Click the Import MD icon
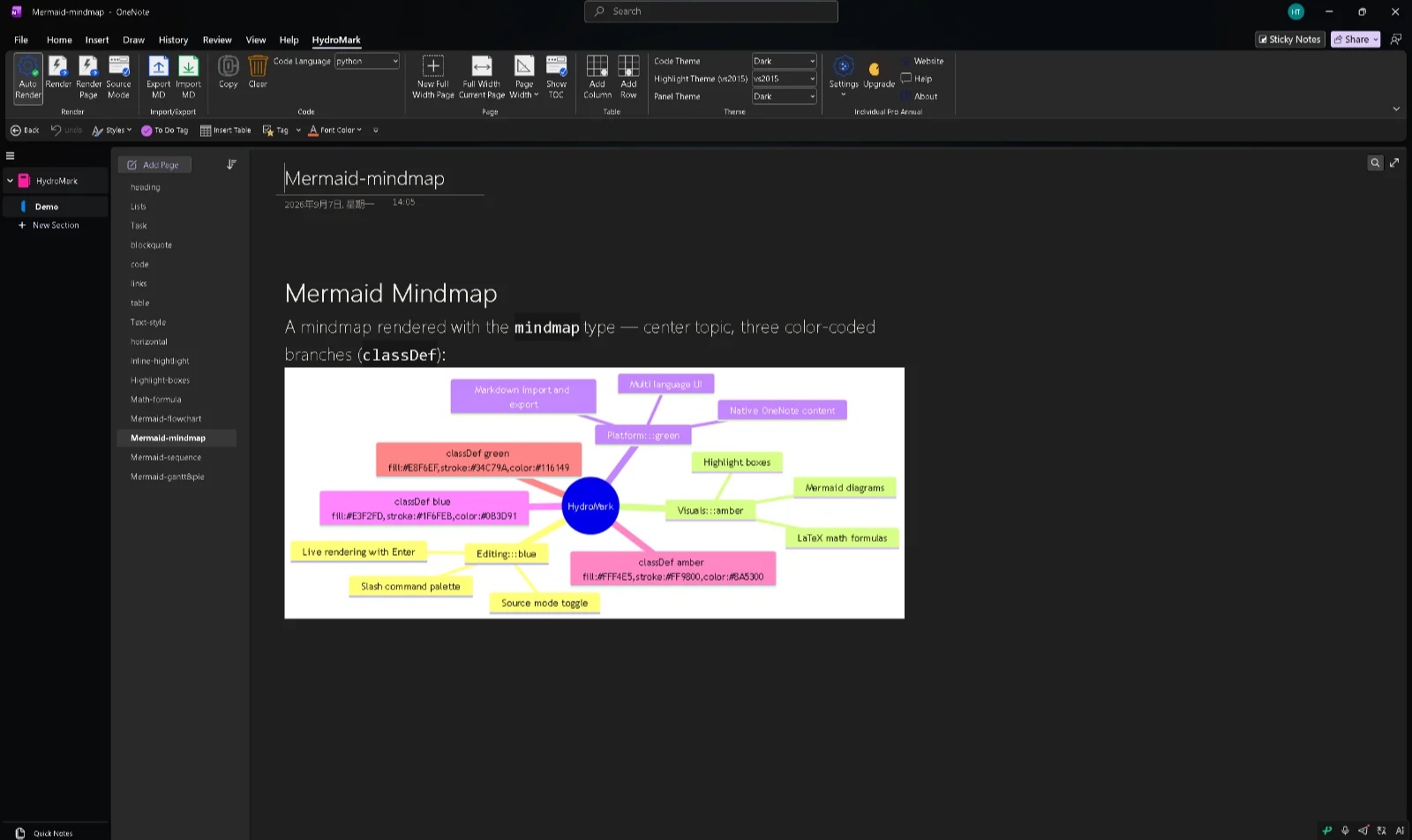 188,78
